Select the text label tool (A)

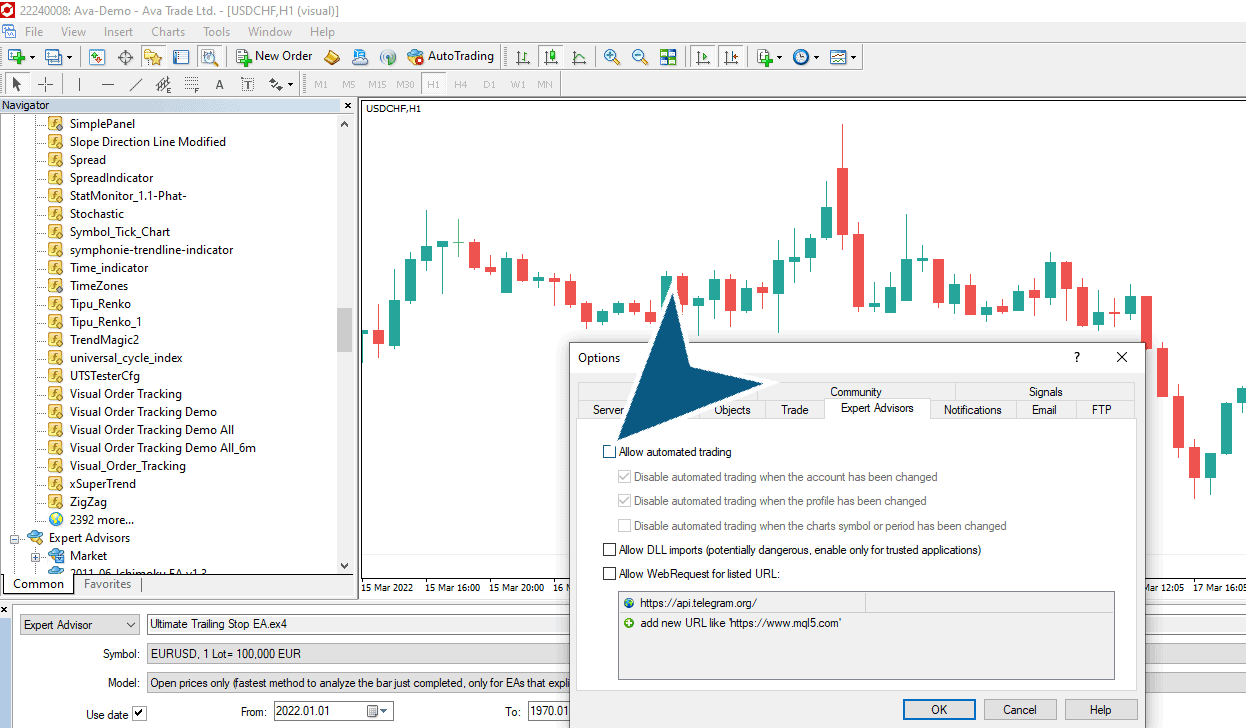click(219, 85)
